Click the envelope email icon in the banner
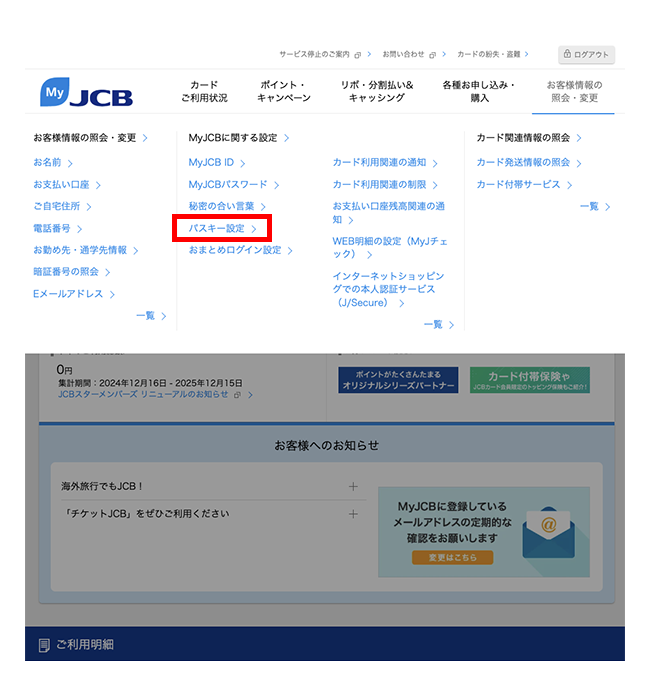This screenshot has width=650, height=700. (x=548, y=533)
